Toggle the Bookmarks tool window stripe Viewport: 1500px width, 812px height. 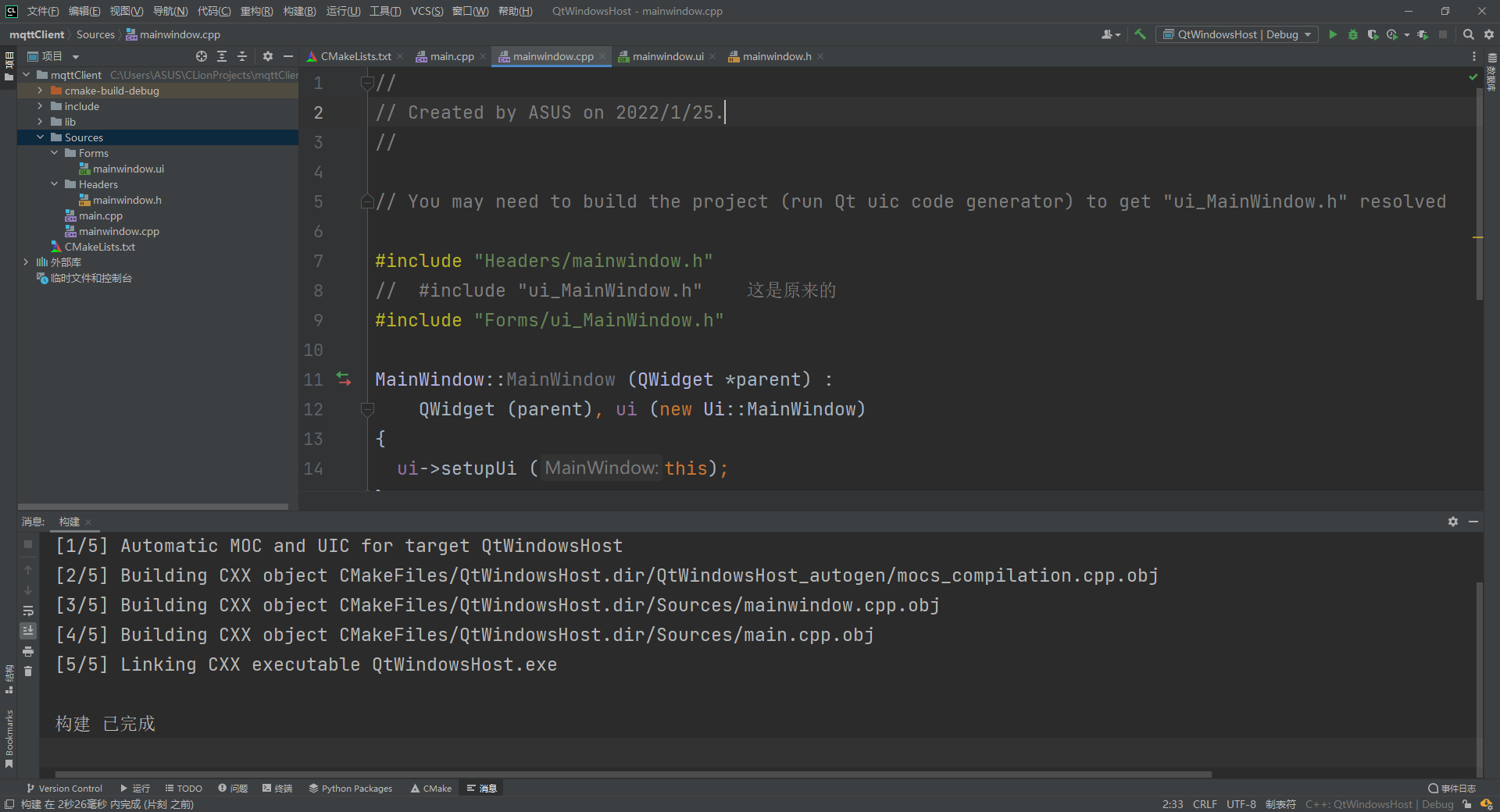9,738
